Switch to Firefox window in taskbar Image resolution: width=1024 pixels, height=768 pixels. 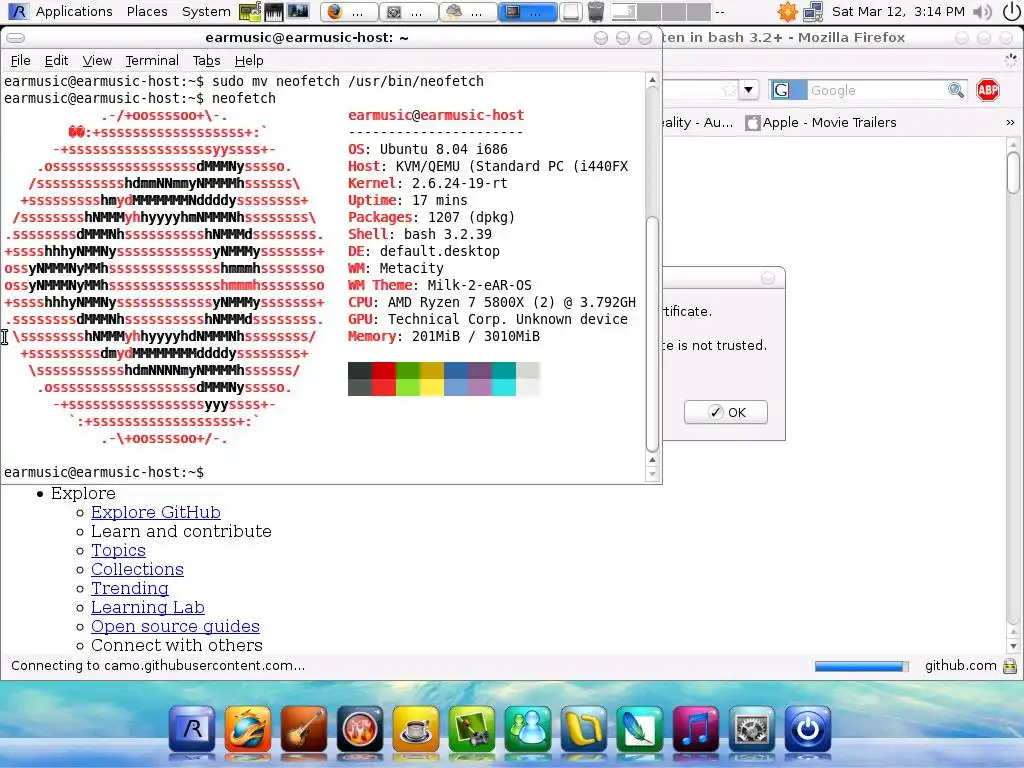point(349,12)
